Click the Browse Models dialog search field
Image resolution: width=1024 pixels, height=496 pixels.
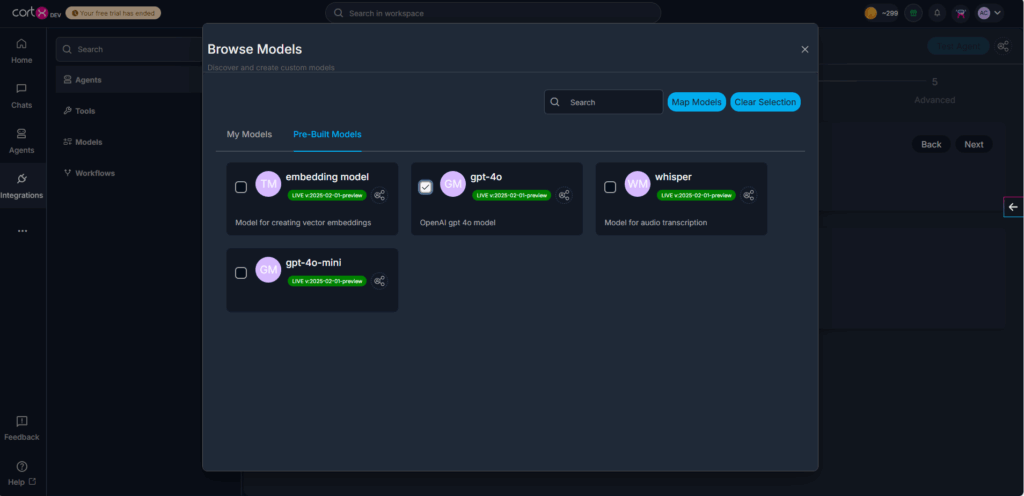[603, 102]
